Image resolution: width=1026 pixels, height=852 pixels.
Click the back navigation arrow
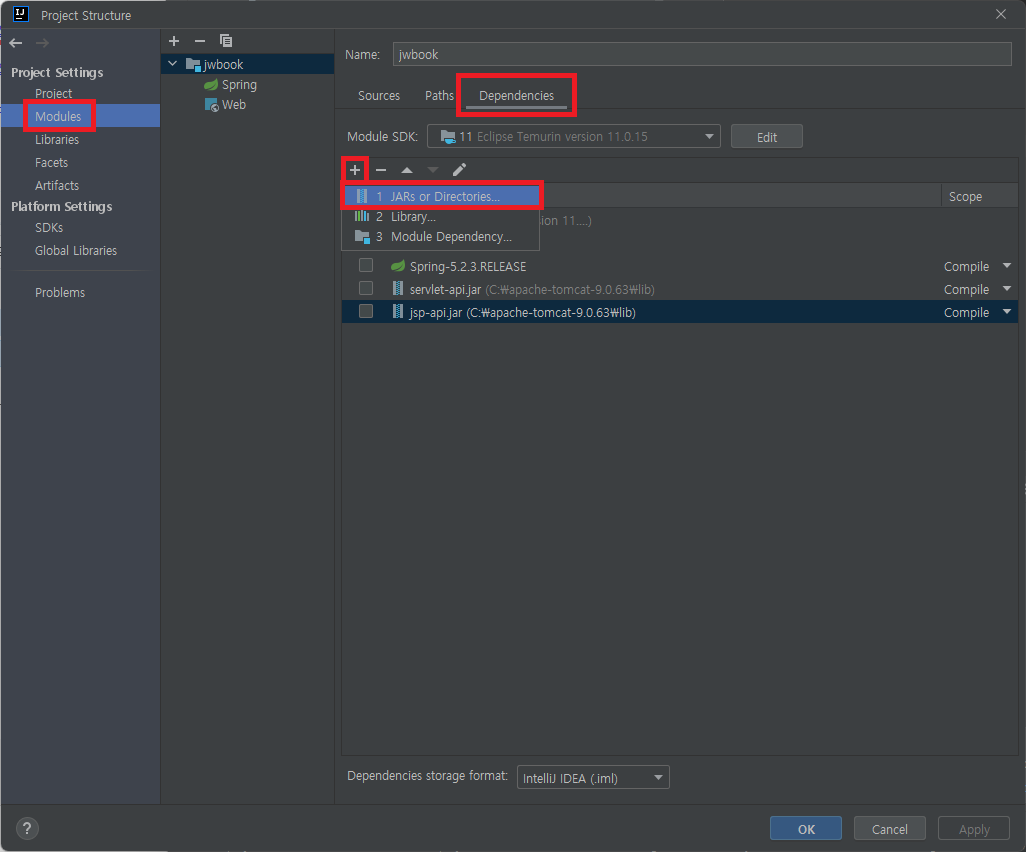coord(16,43)
